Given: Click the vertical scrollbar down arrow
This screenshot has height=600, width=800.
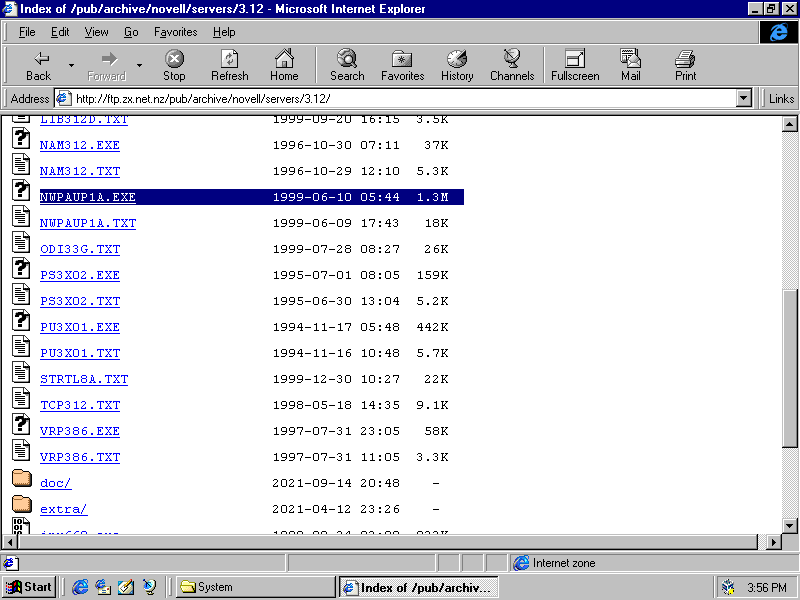Looking at the screenshot, I should tap(789, 526).
